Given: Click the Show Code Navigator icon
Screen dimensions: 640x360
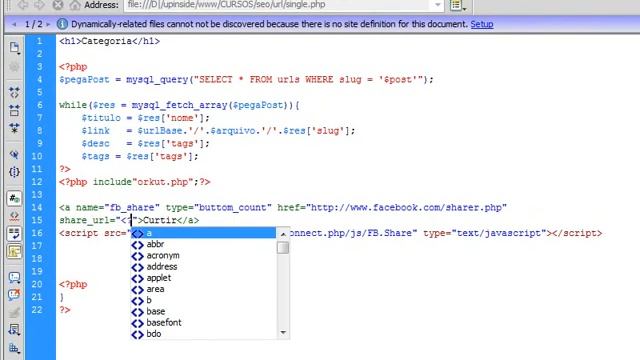Looking at the screenshot, I should tap(14, 67).
